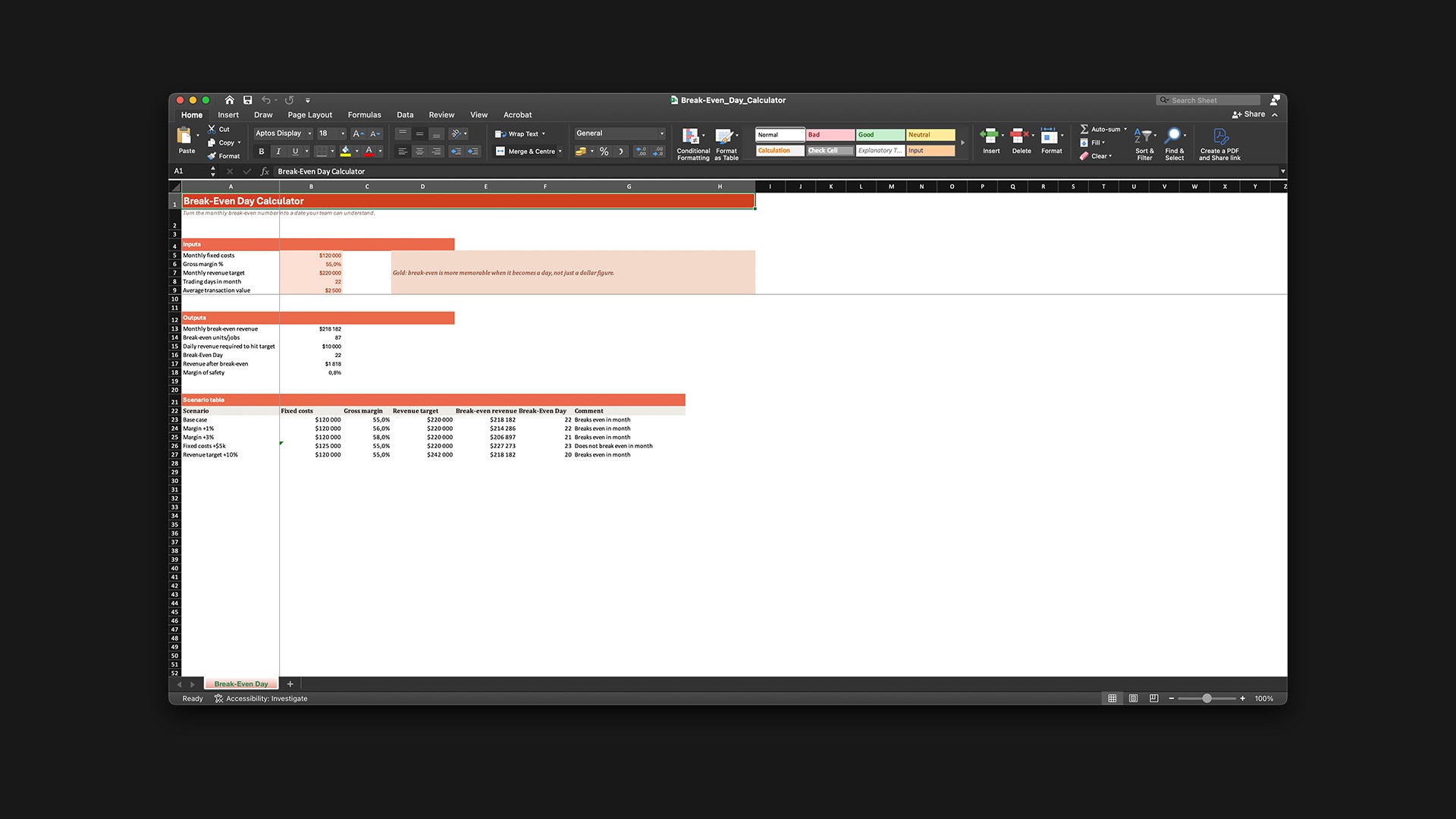Click the Create a PDF and Share link icon

pos(1220,136)
